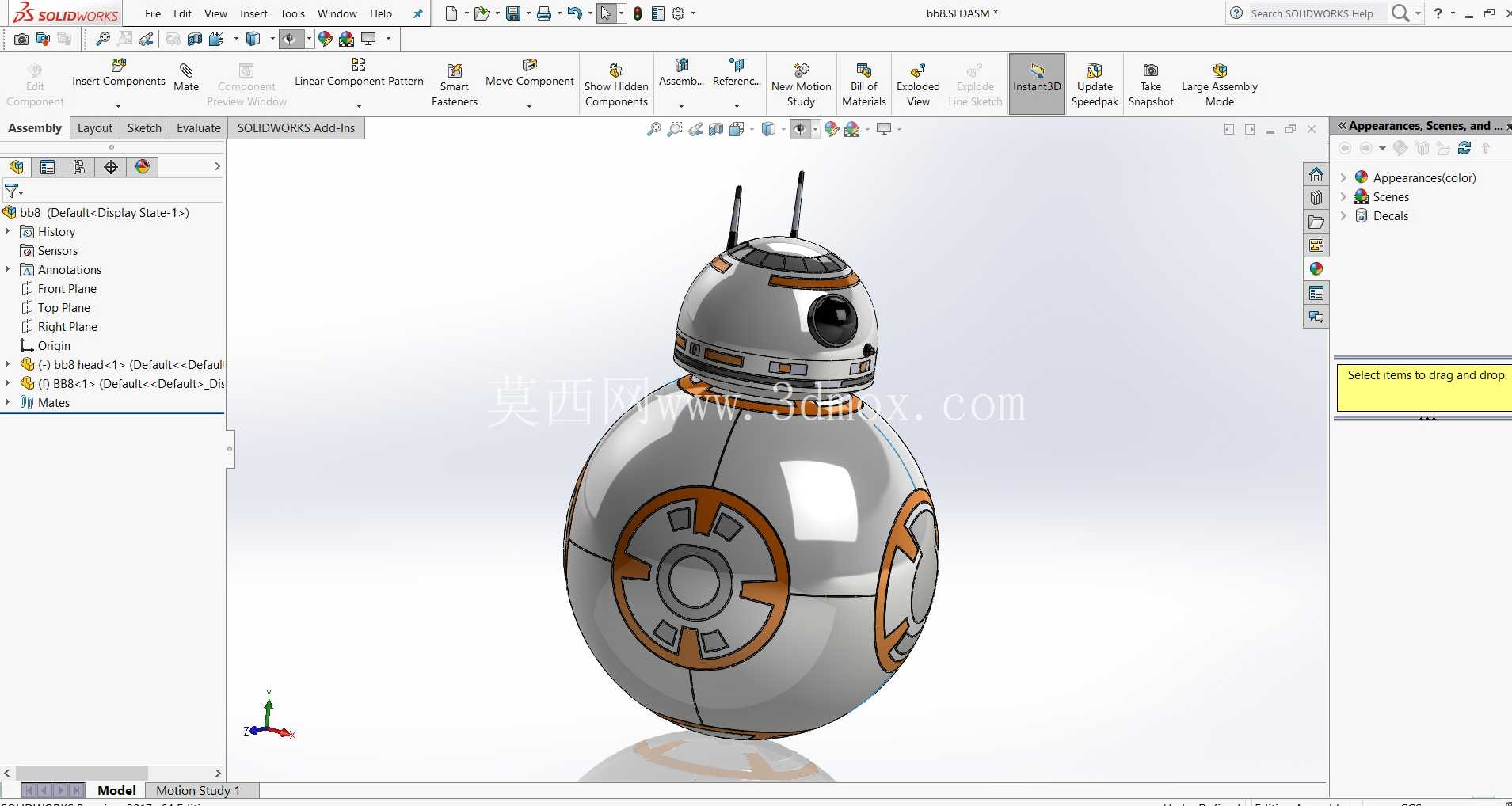Viewport: 1512px width, 806px height.
Task: Select Right Plane in tree
Action: click(x=67, y=326)
